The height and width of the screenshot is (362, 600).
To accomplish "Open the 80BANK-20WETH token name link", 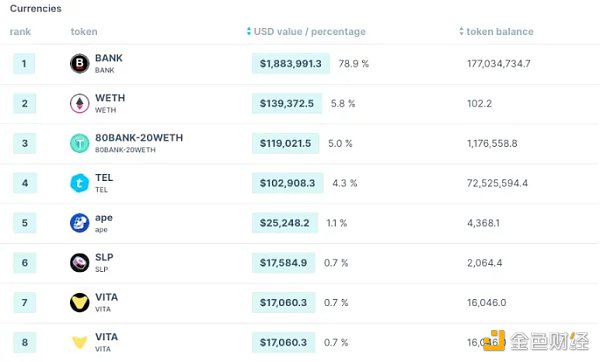I will (x=139, y=138).
